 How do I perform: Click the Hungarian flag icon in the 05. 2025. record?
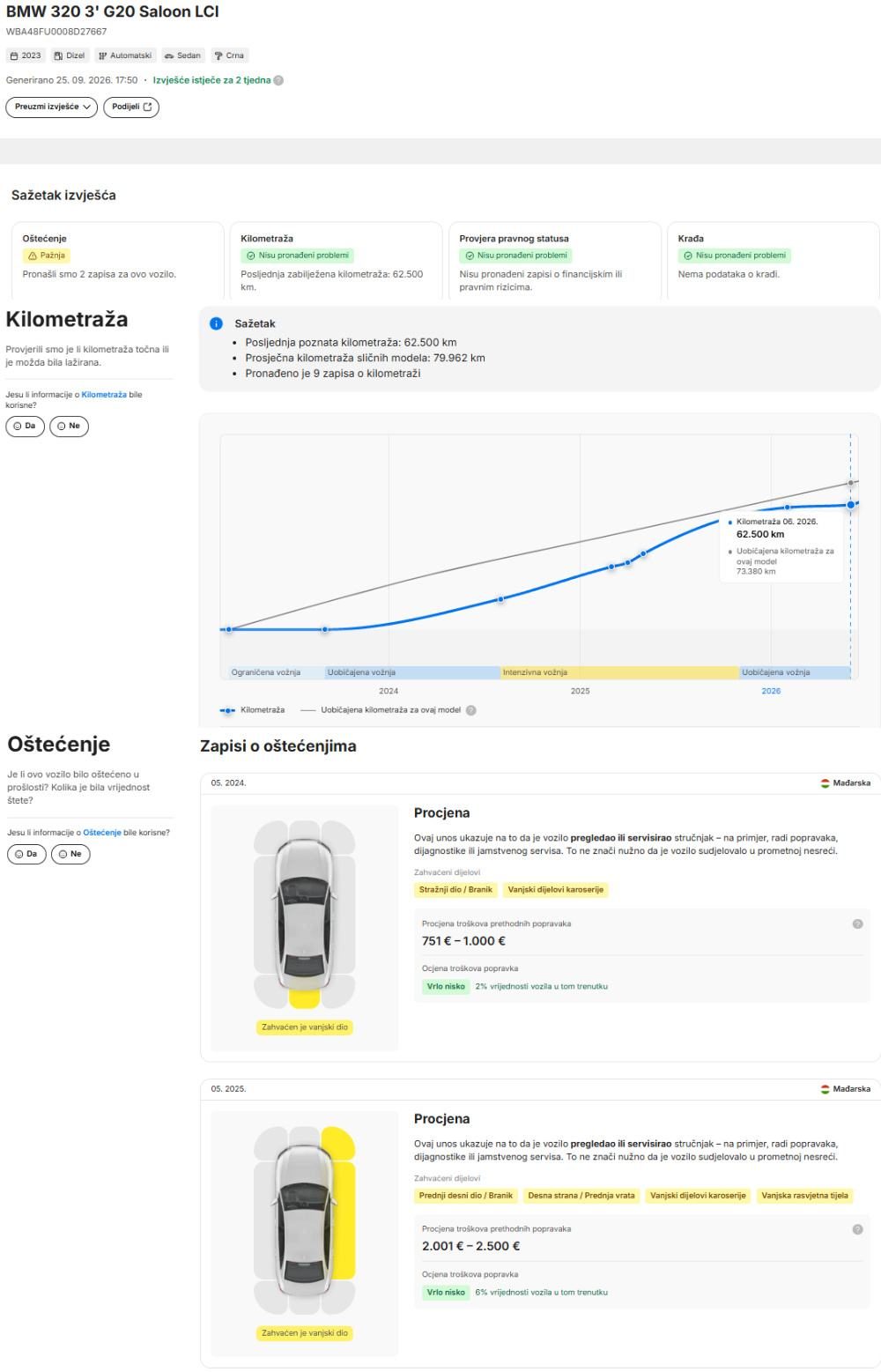(825, 1088)
